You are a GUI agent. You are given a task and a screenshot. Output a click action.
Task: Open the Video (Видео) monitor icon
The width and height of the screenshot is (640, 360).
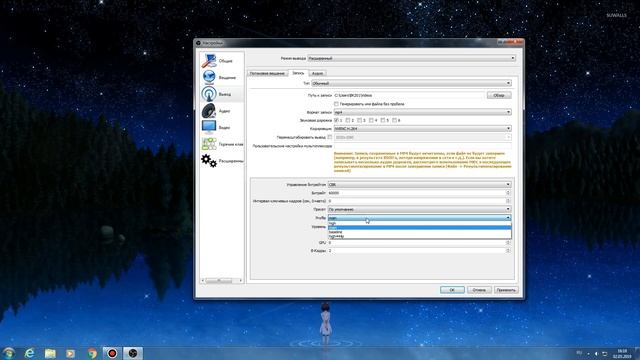[209, 127]
